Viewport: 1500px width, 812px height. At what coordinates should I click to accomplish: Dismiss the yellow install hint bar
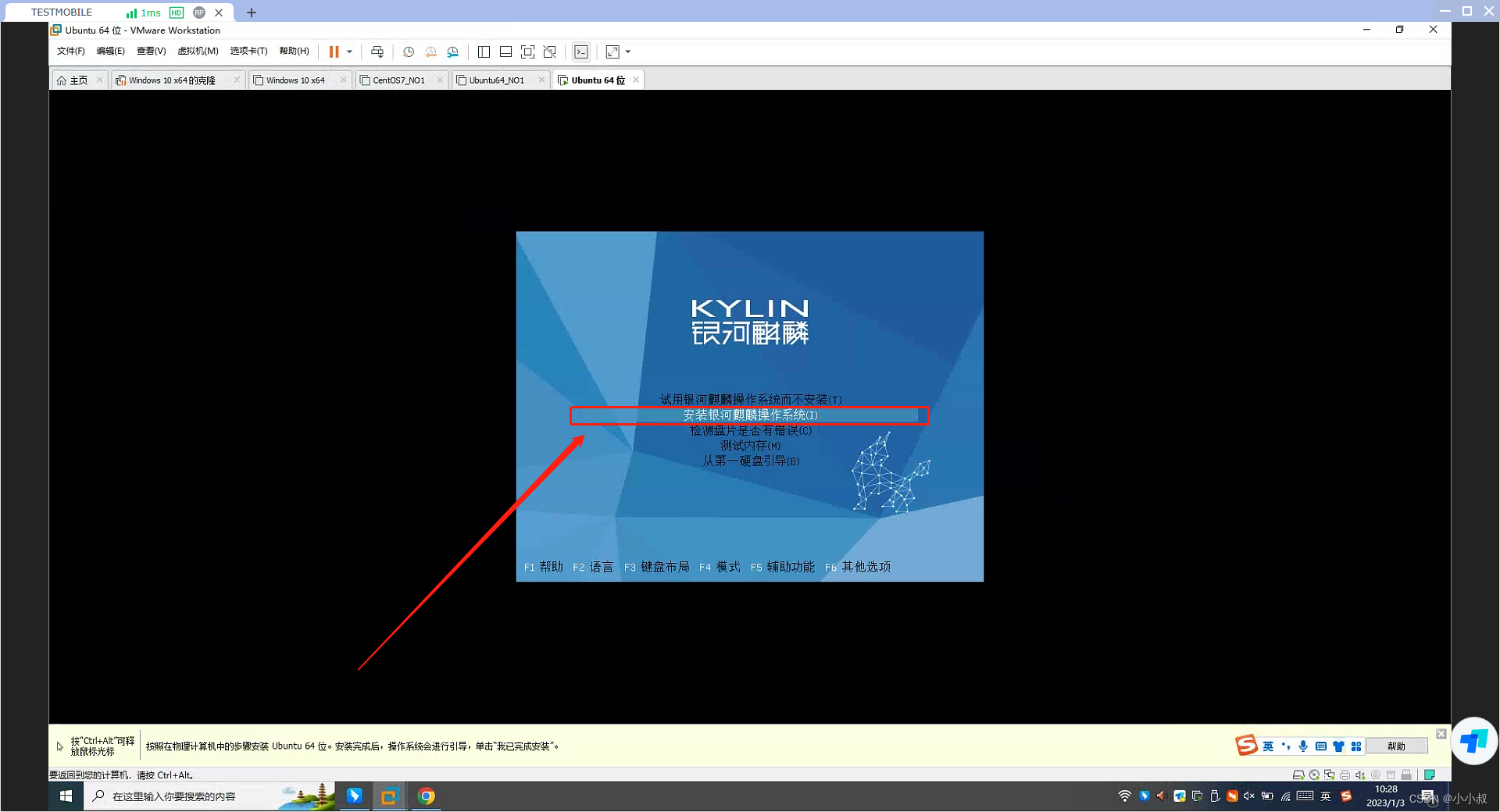click(1441, 734)
